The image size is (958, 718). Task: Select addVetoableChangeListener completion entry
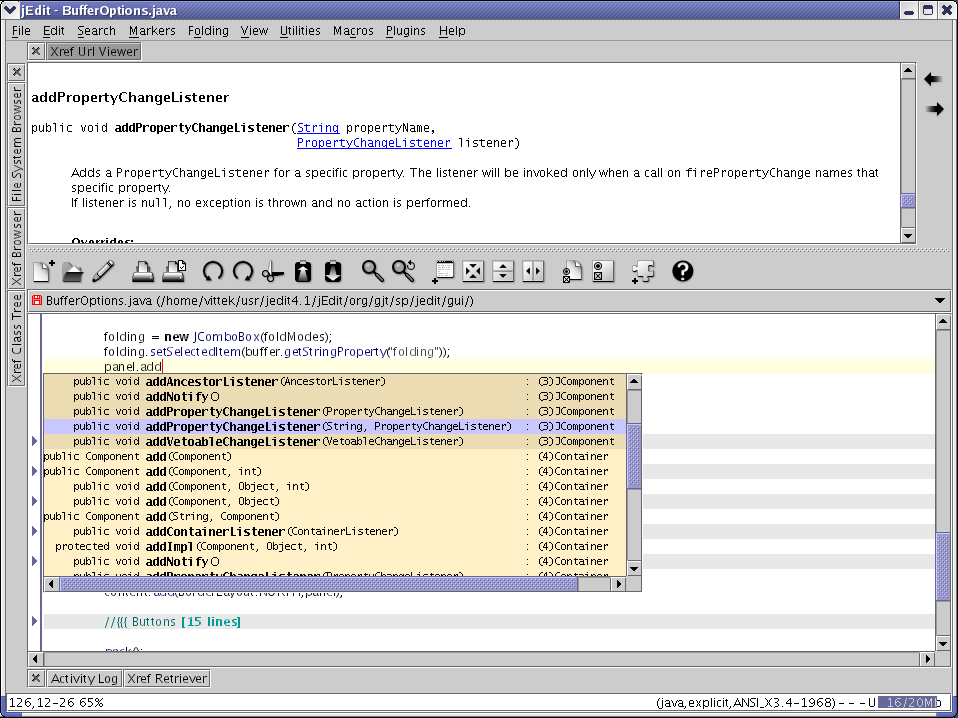[x=335, y=441]
